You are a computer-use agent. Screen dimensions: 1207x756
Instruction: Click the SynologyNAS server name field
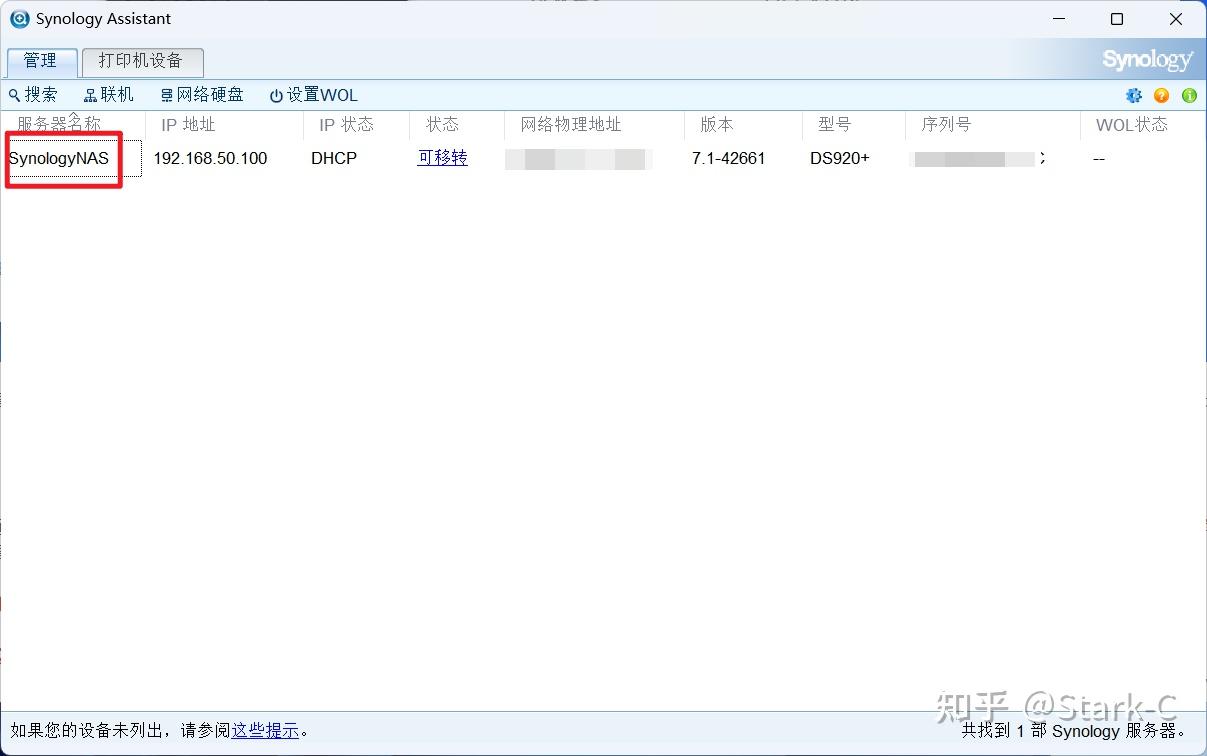65,158
